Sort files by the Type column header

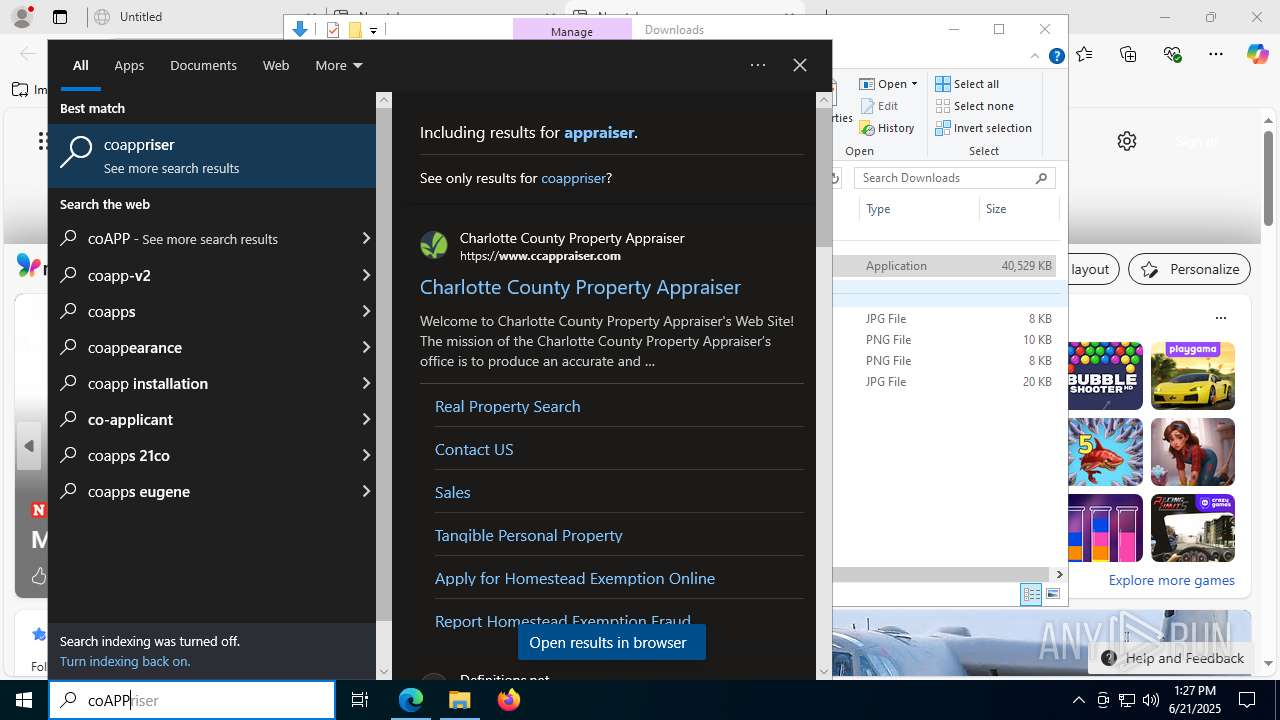click(918, 209)
